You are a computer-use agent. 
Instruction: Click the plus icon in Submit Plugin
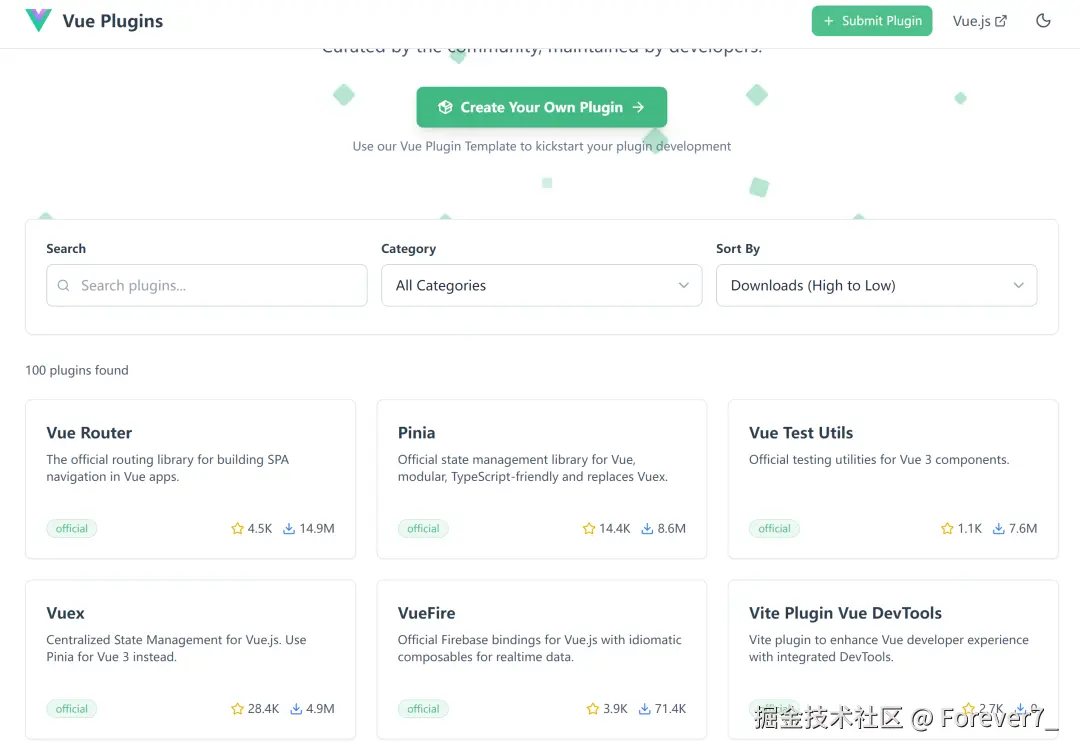pyautogui.click(x=829, y=21)
